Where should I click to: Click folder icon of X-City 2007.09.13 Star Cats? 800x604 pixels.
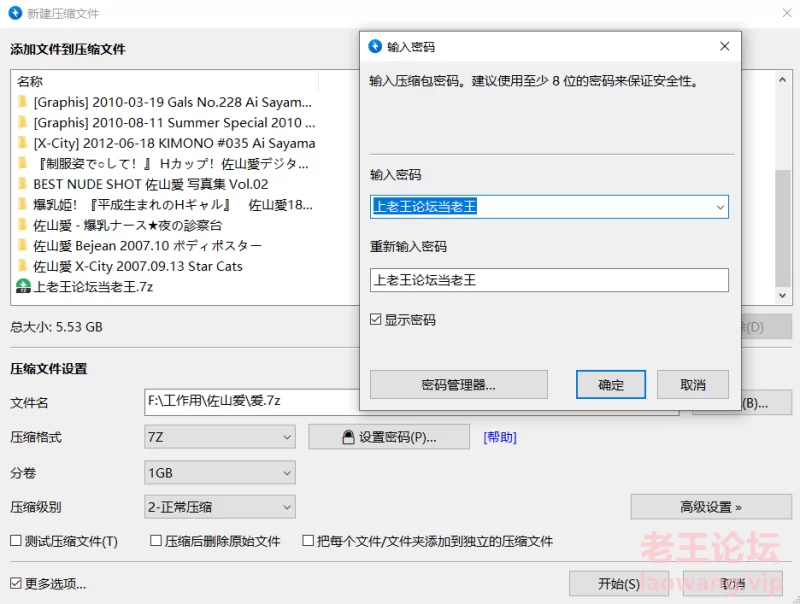click(x=22, y=266)
